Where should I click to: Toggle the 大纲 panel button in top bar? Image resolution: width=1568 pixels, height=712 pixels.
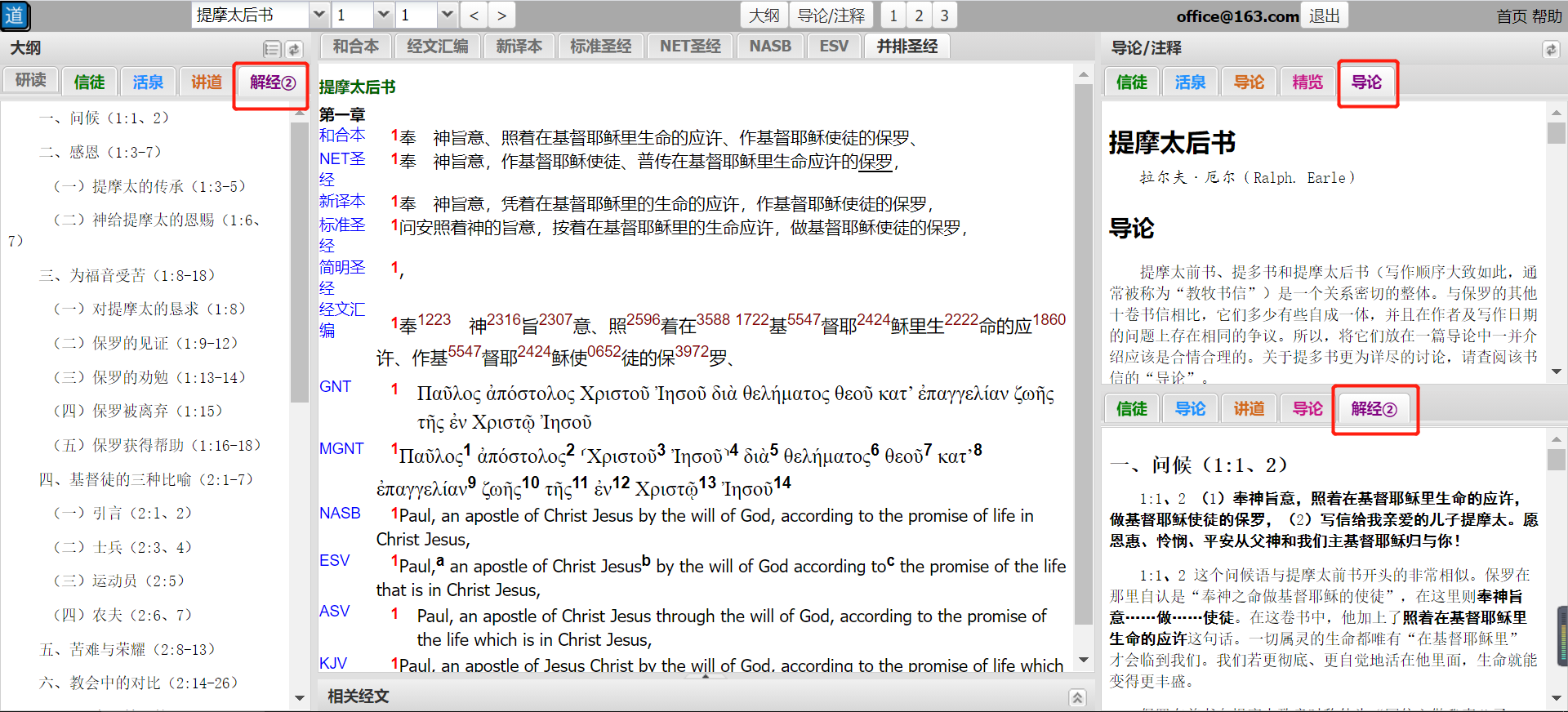[764, 16]
